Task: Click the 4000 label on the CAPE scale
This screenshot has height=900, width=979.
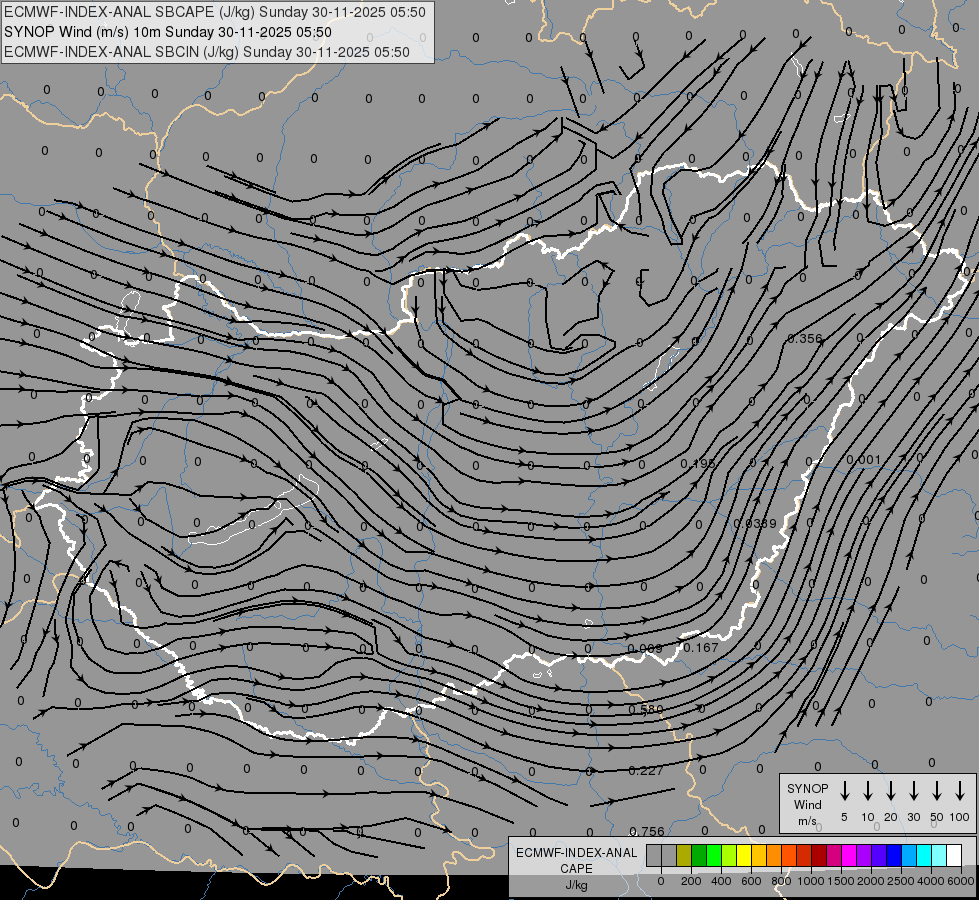Action: 931,881
